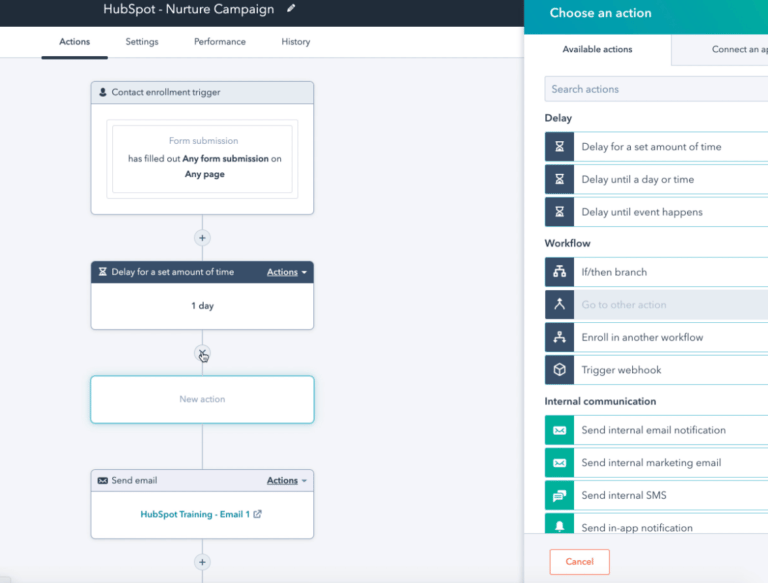Select the New action placeholder card
This screenshot has width=768, height=583.
(202, 399)
